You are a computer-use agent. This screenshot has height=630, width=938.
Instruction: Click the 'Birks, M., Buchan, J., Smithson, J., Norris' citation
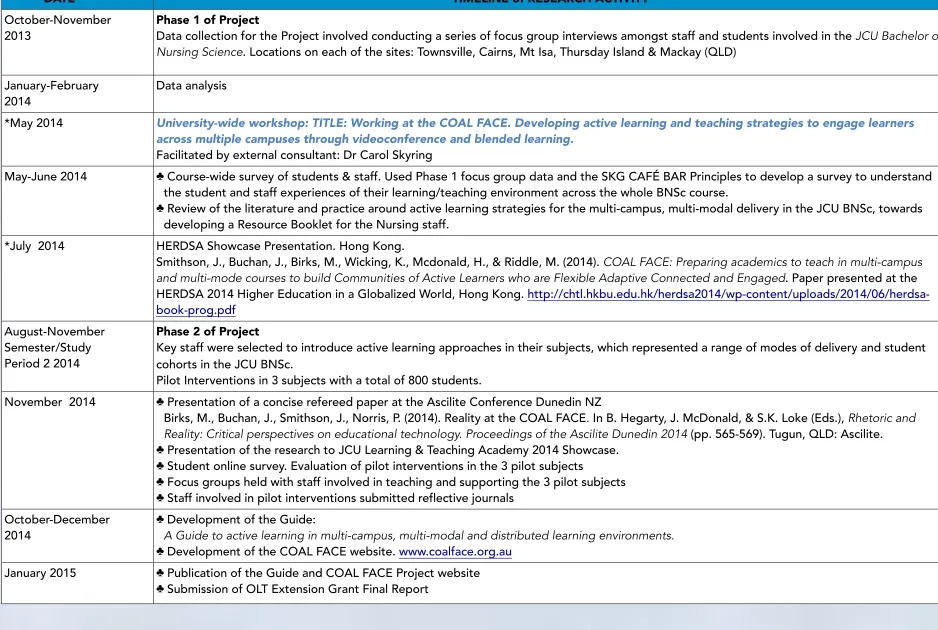coord(540,426)
